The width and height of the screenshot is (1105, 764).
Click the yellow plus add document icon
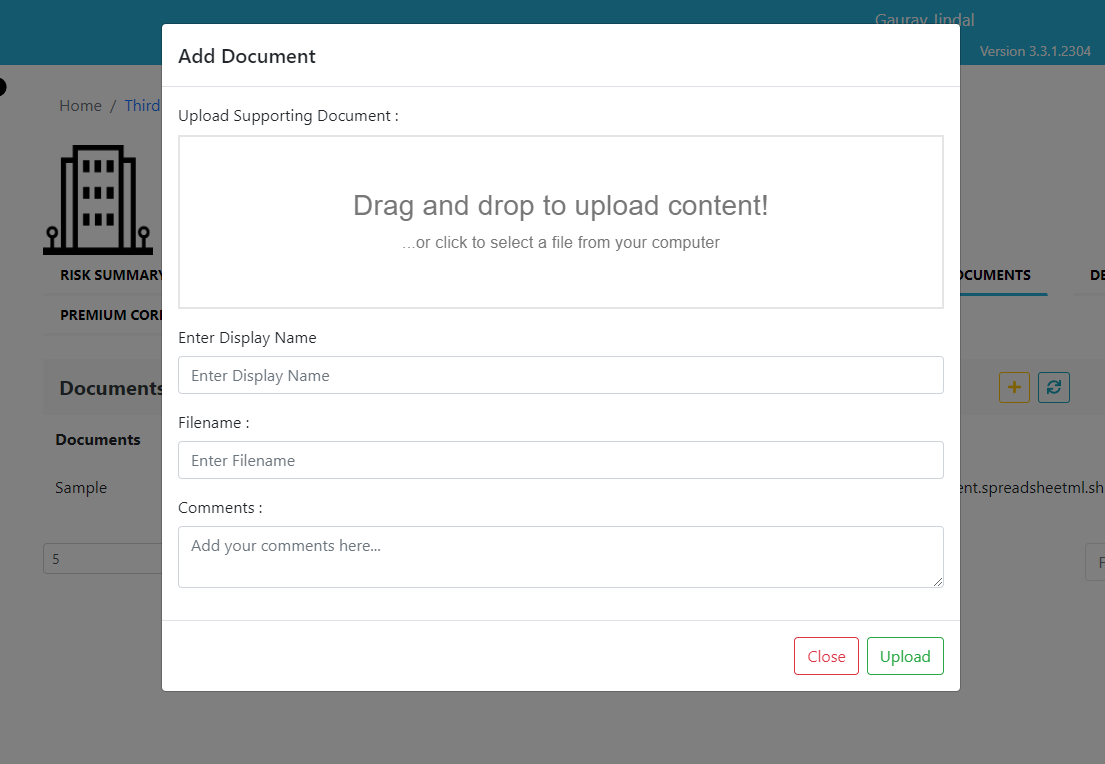pos(1014,388)
